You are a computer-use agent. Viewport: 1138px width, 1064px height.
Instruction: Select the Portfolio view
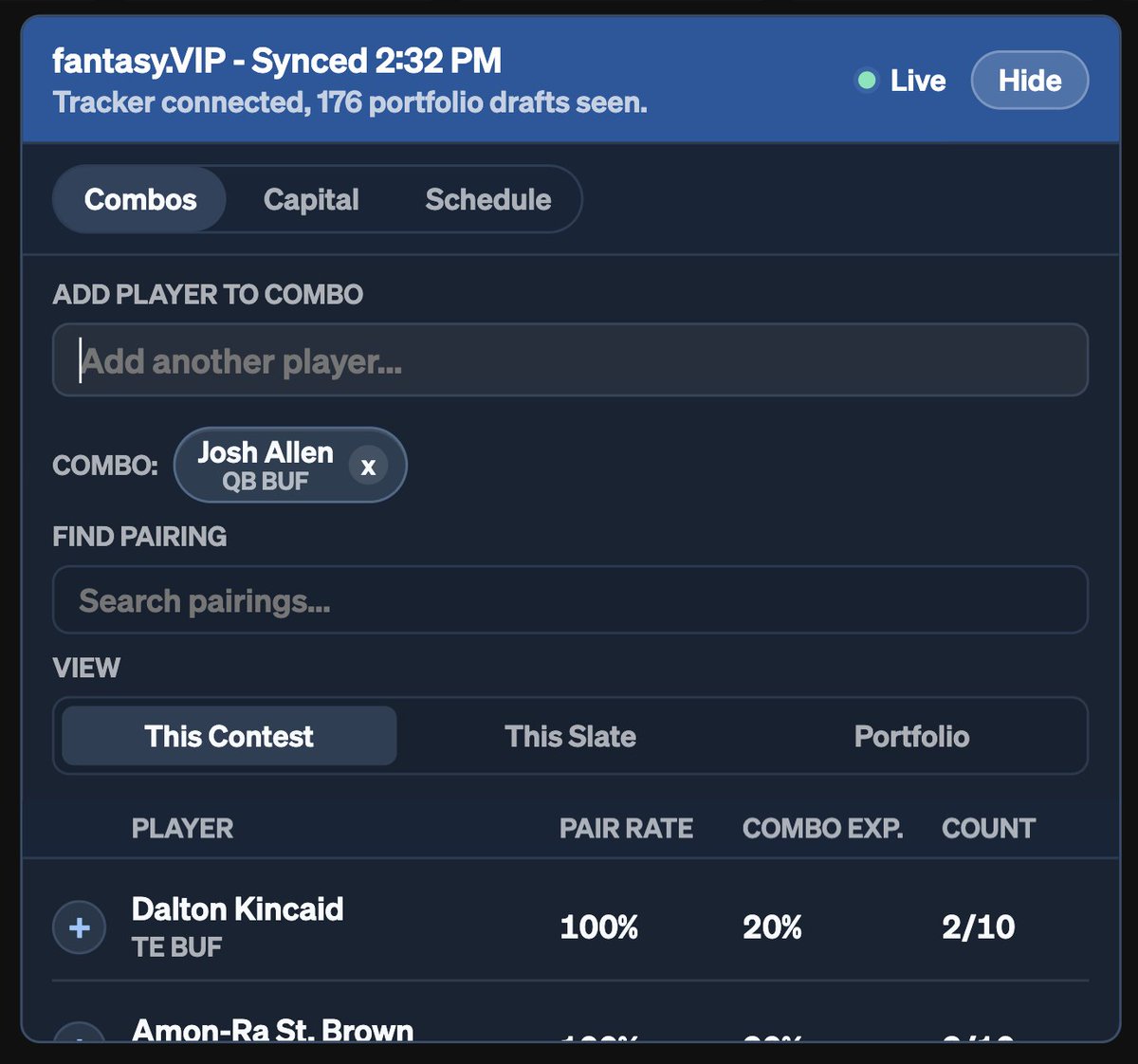click(x=911, y=736)
